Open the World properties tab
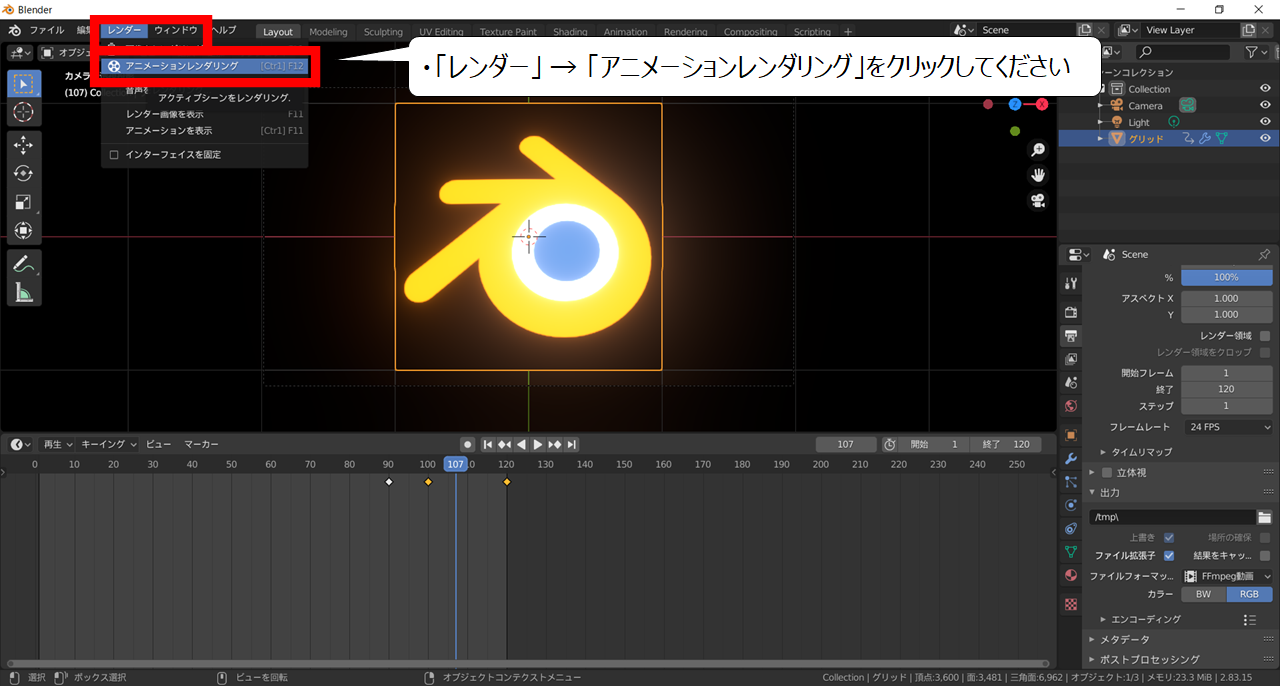Image resolution: width=1280 pixels, height=686 pixels. coord(1071,406)
